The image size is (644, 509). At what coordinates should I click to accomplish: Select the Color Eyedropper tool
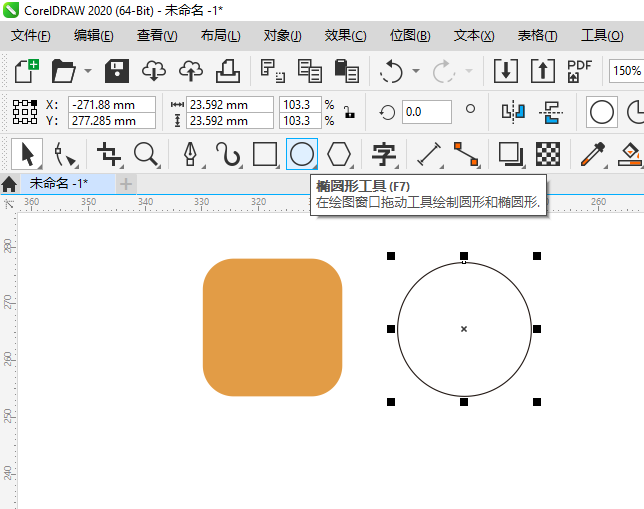pos(593,154)
